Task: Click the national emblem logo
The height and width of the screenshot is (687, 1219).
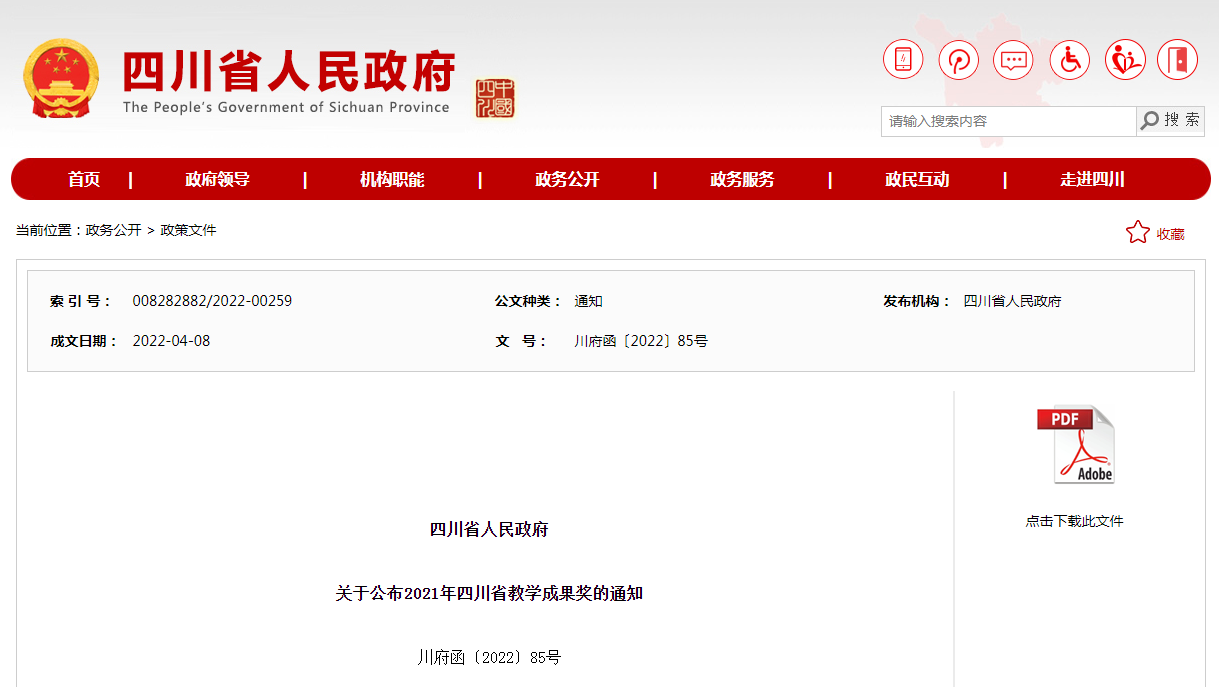Action: [x=61, y=79]
